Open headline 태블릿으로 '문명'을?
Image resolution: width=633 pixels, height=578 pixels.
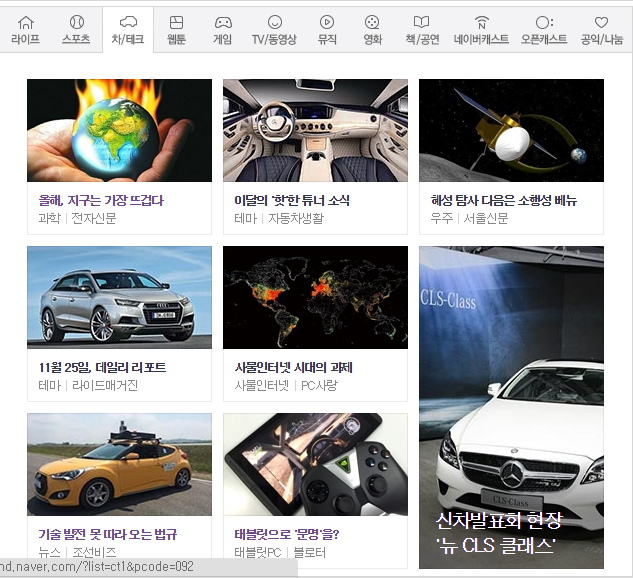point(287,534)
